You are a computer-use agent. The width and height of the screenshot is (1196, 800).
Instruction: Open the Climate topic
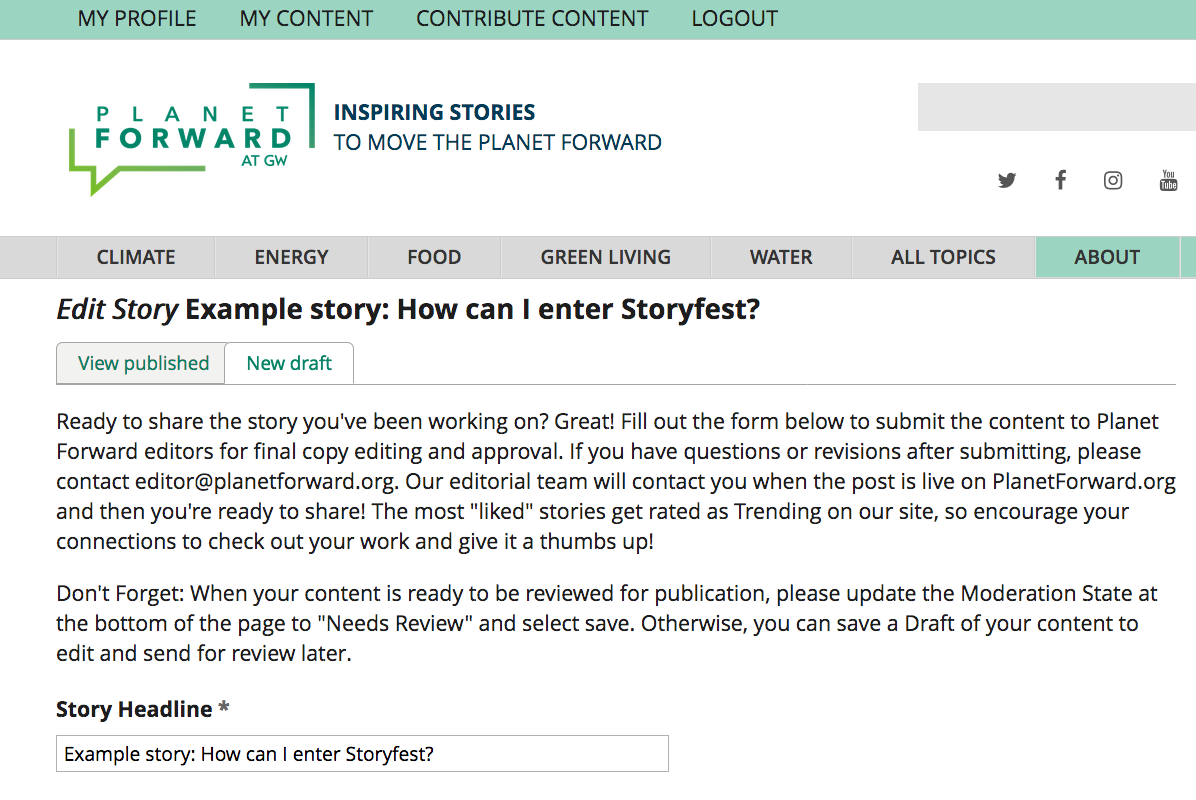(x=136, y=257)
